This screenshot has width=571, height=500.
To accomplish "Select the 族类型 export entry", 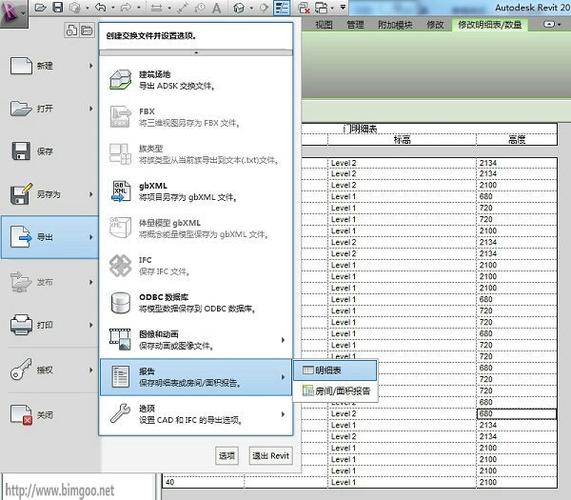I will click(196, 154).
